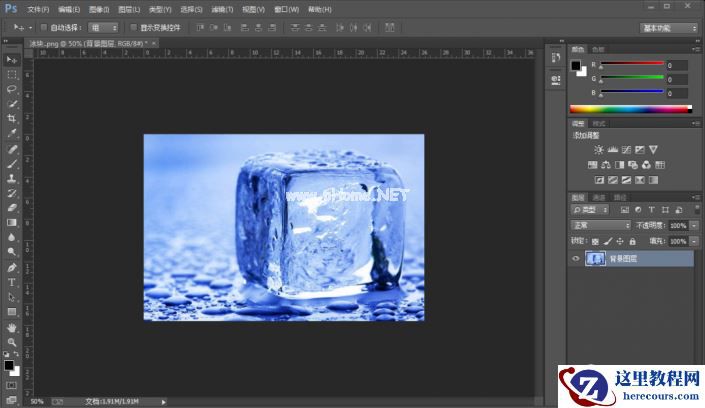Select the Hand tool
705x408 pixels.
point(12,327)
